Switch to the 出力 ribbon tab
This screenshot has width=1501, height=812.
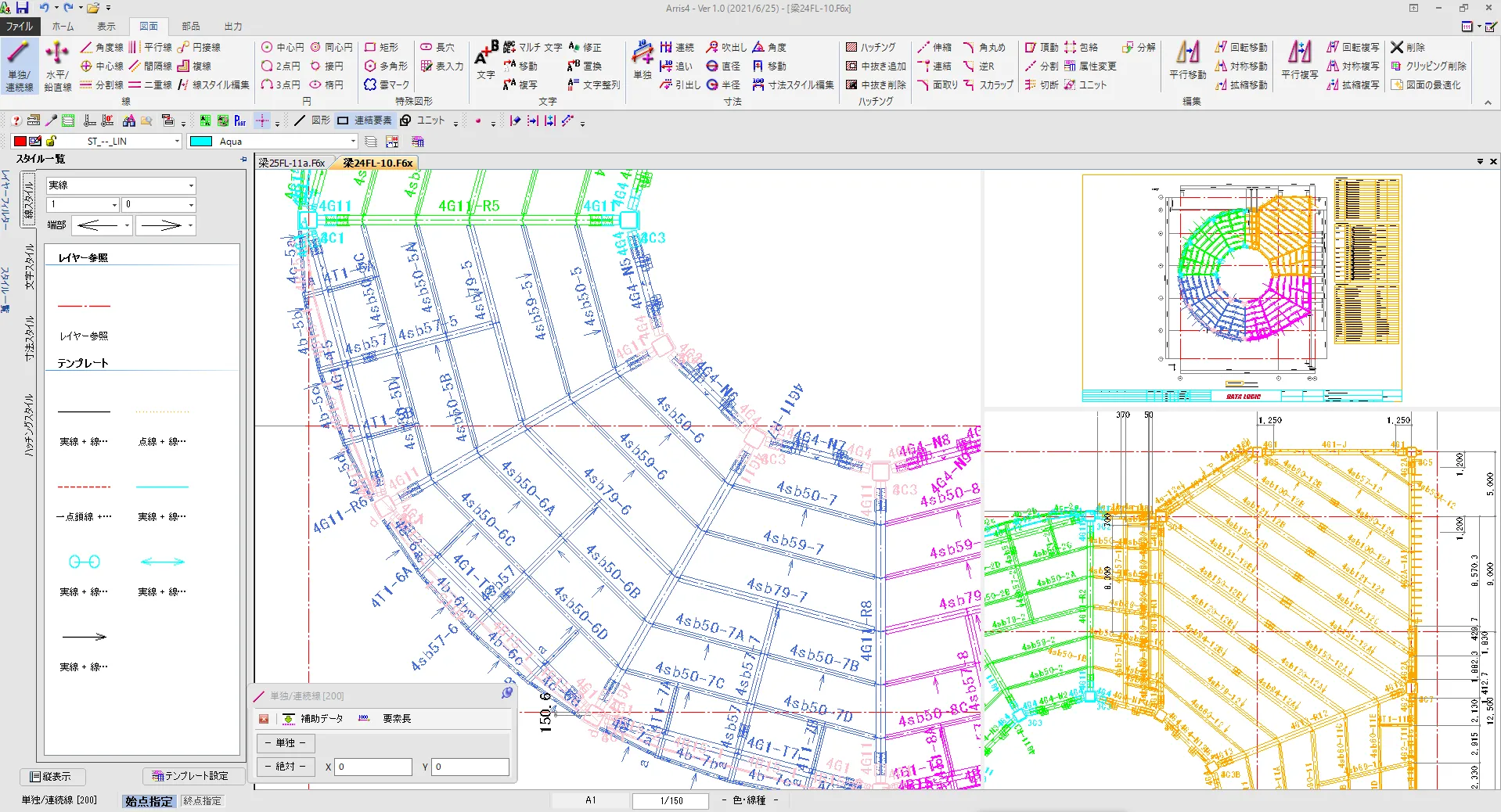click(x=233, y=26)
